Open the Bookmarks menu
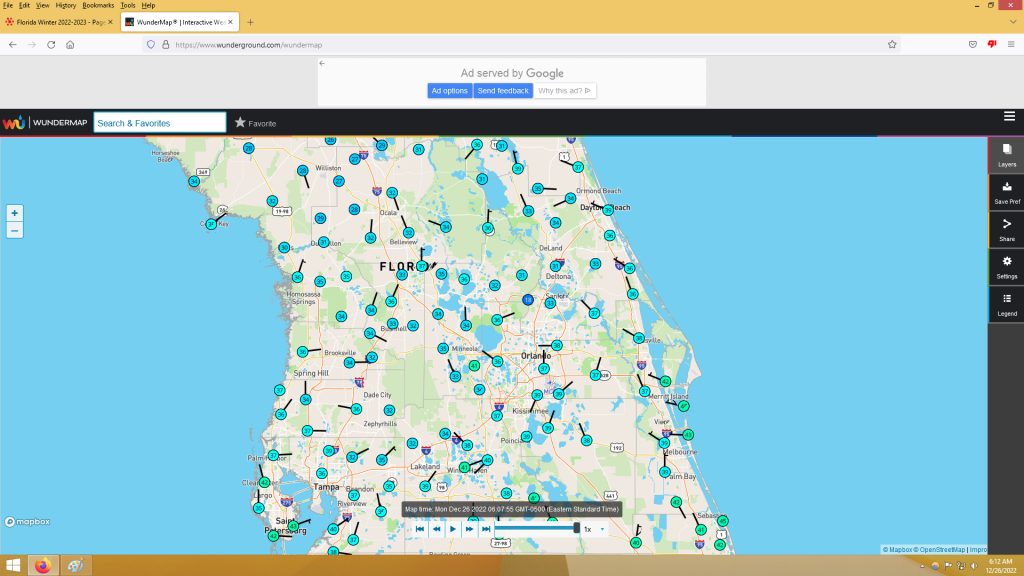Screen dimensions: 1024x576 coord(98,5)
